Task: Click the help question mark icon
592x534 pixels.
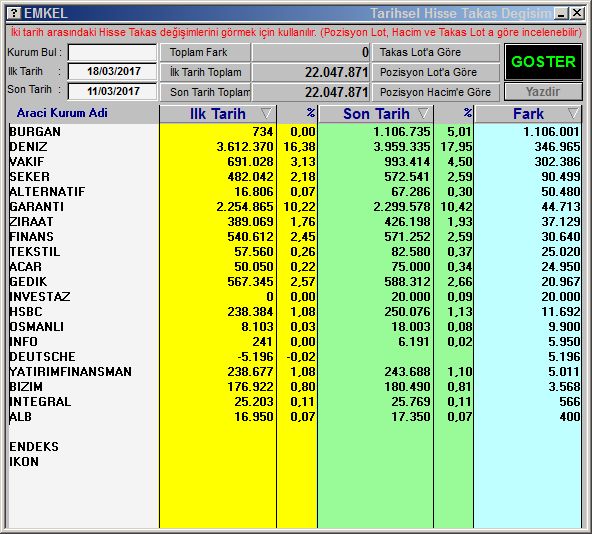Action: click(14, 14)
